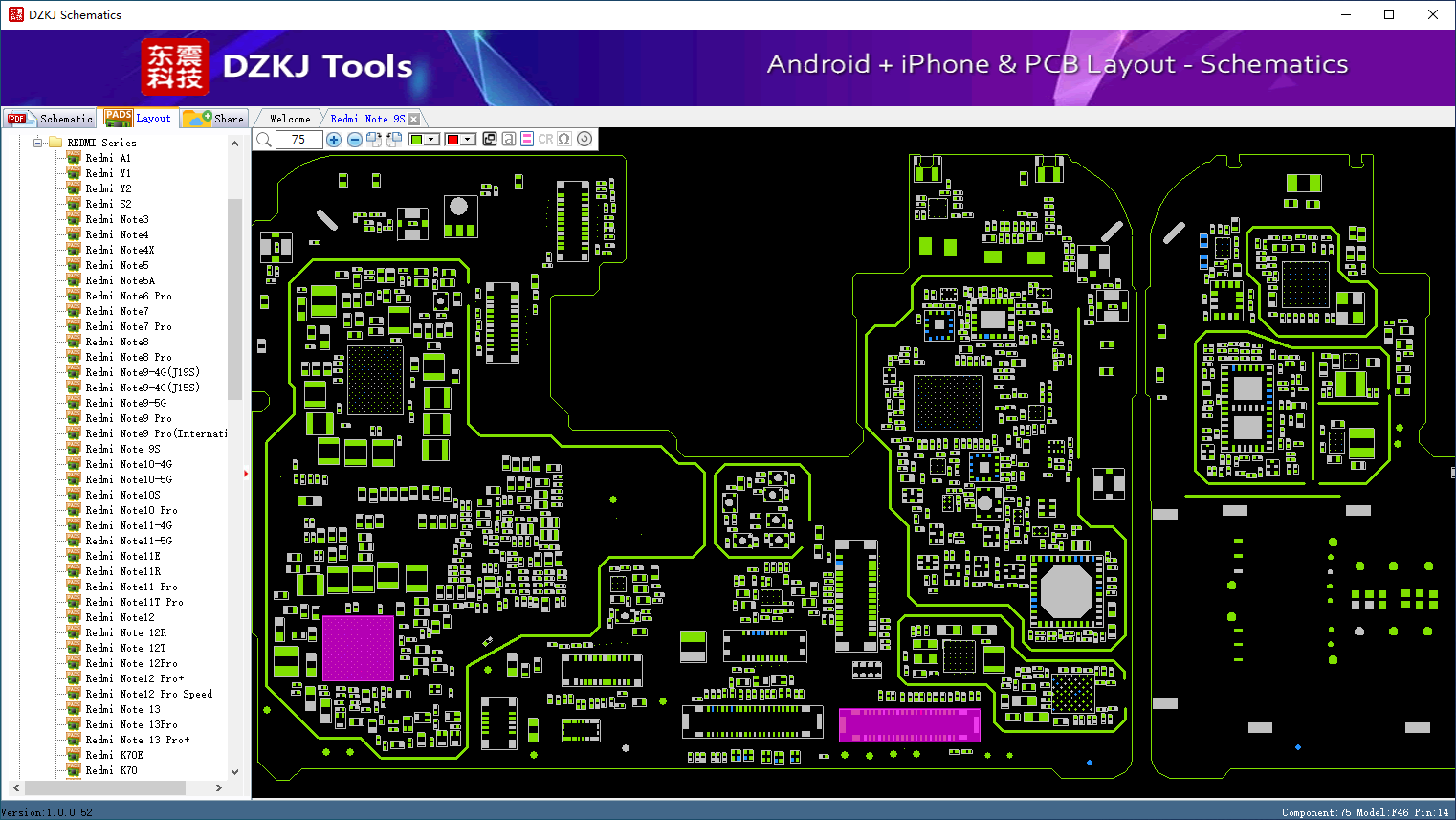Click the green color swatch in the toolbar
This screenshot has width=1456, height=820.
pyautogui.click(x=416, y=140)
